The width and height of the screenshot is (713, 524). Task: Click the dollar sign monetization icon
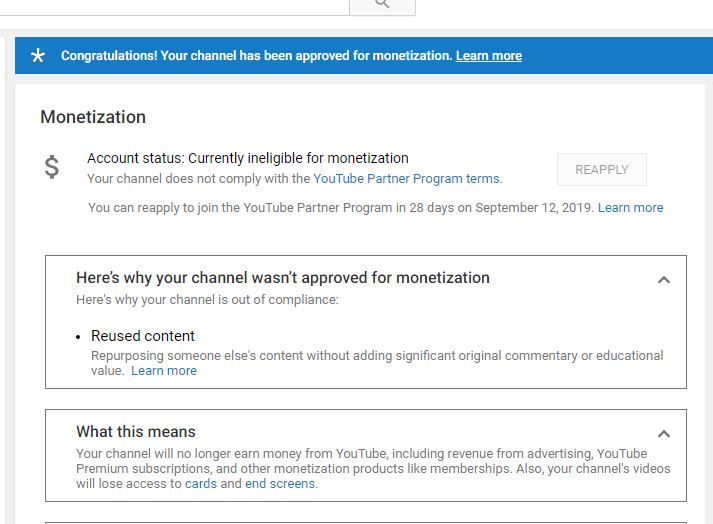pyautogui.click(x=52, y=167)
